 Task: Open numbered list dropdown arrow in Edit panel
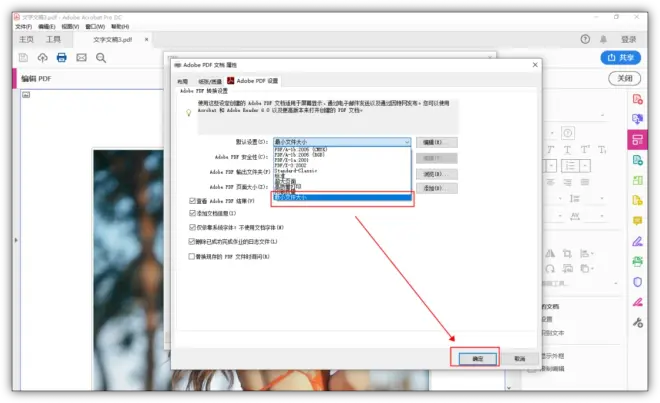point(585,166)
